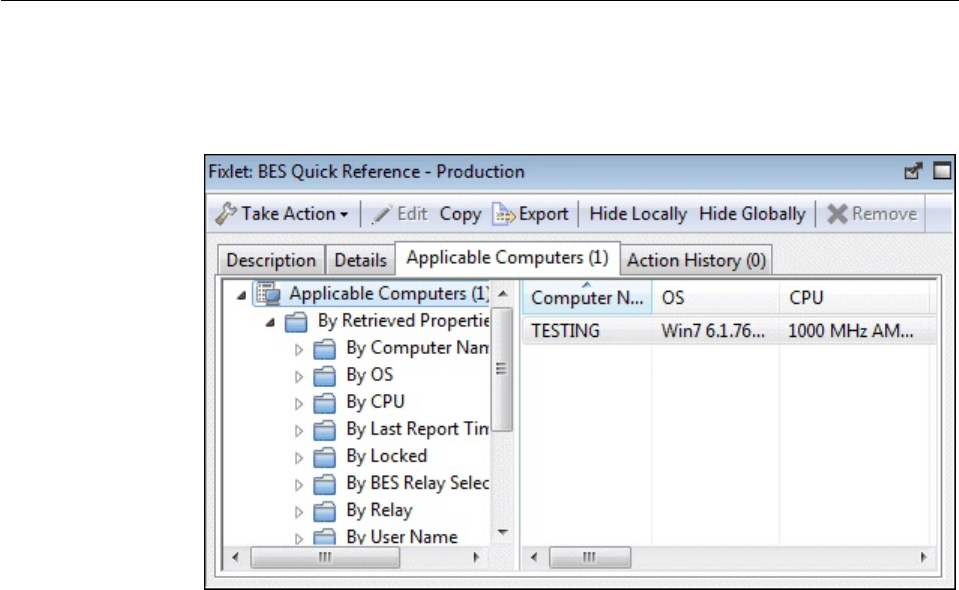Expand the By Last Report Time node
959x590 pixels.
click(299, 431)
